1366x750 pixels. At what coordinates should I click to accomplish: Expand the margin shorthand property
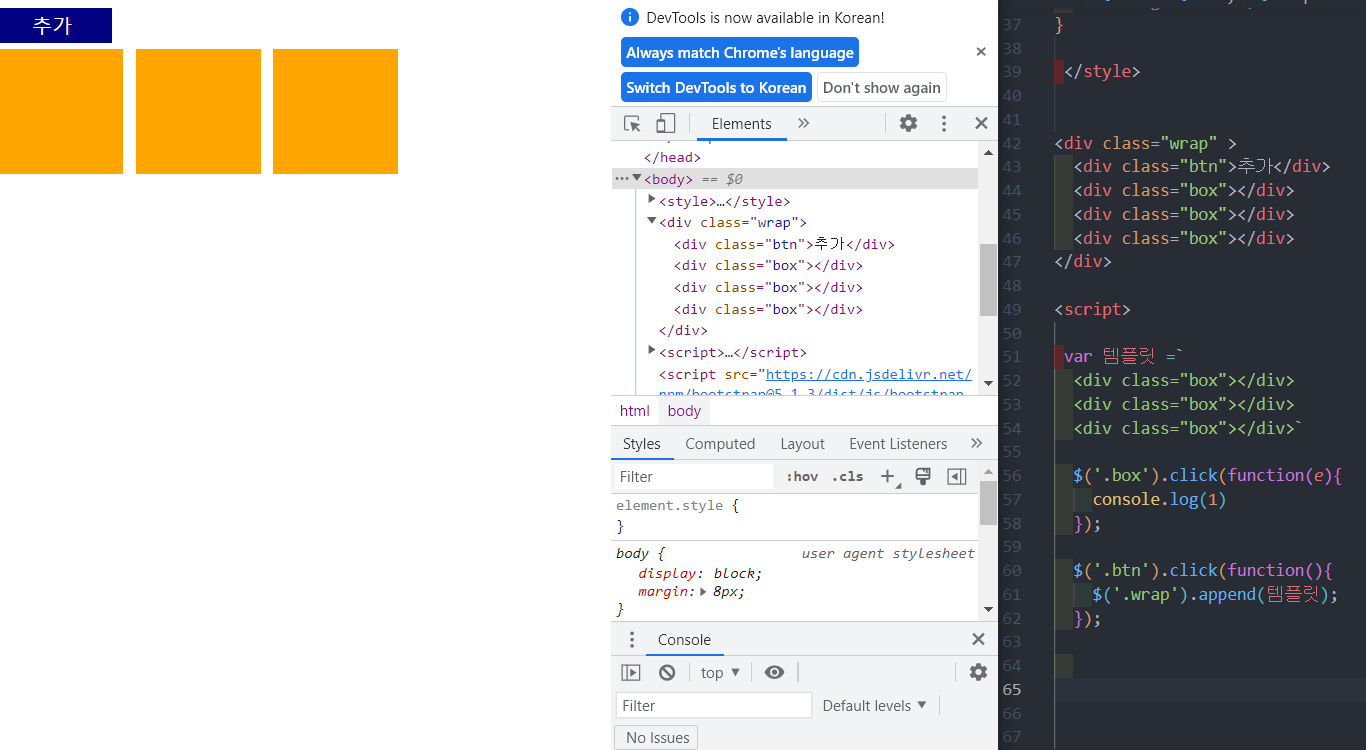pyautogui.click(x=702, y=591)
